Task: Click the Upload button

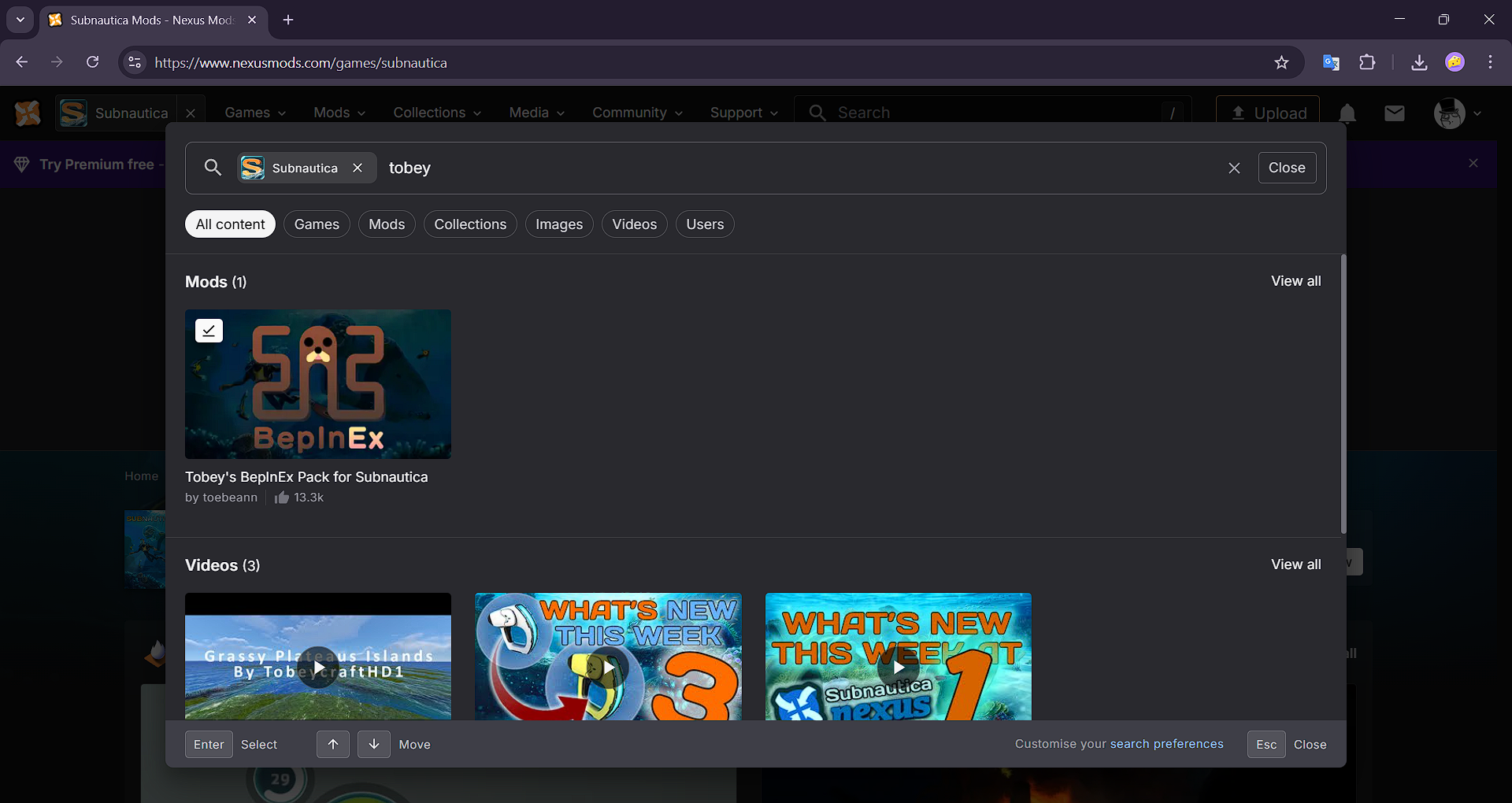Action: tap(1268, 113)
